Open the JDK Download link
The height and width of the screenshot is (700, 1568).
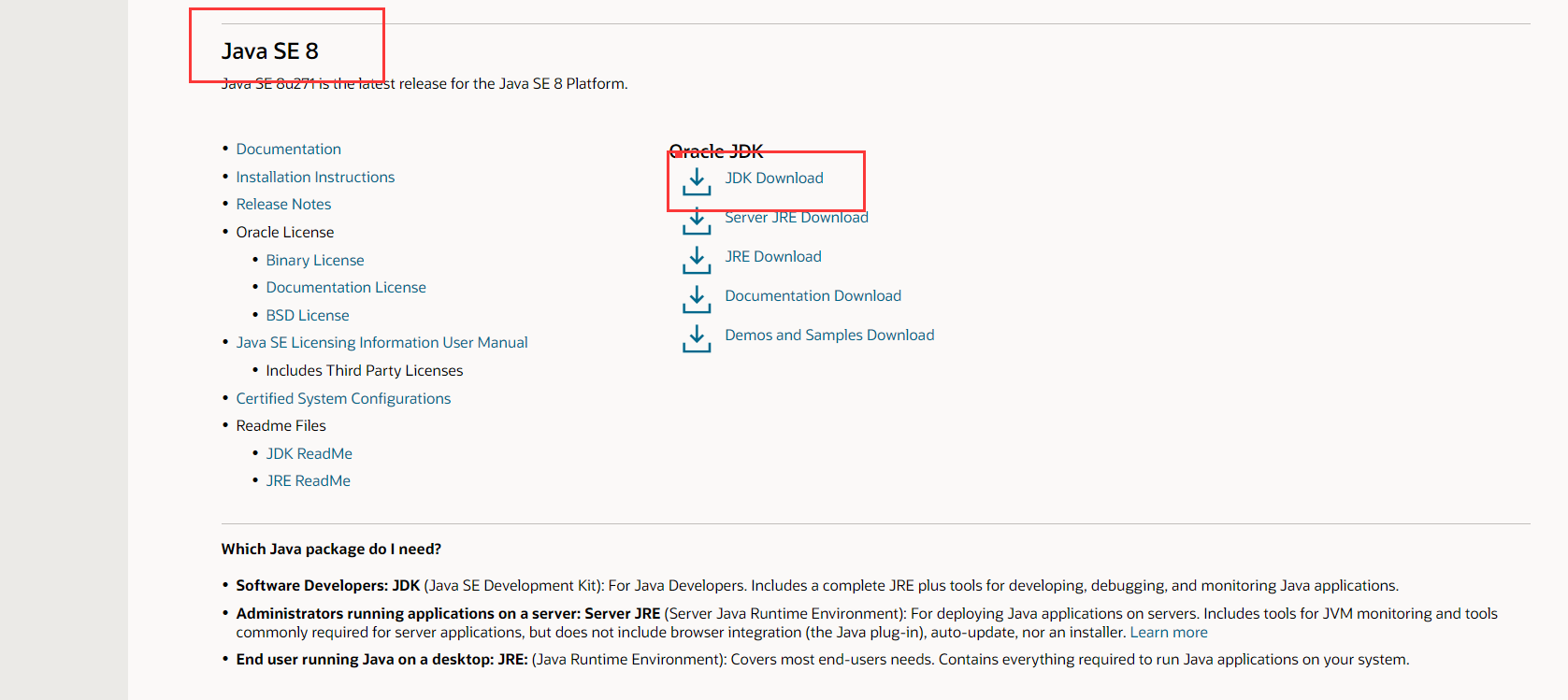[x=774, y=178]
